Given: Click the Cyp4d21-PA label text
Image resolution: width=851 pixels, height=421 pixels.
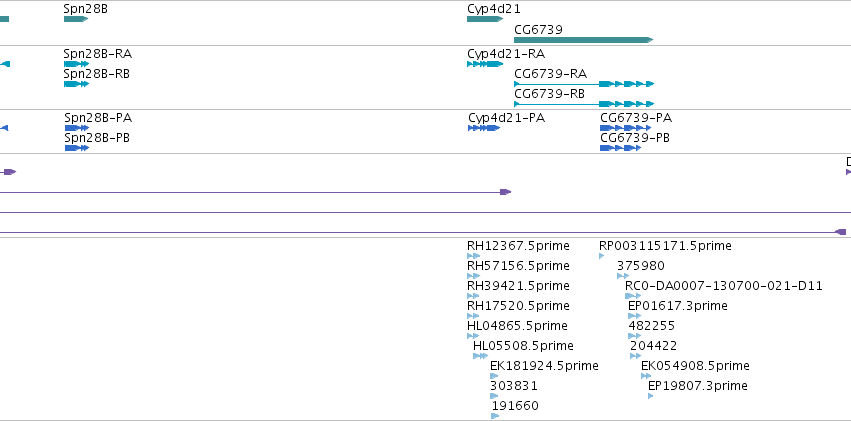Looking at the screenshot, I should 507,118.
